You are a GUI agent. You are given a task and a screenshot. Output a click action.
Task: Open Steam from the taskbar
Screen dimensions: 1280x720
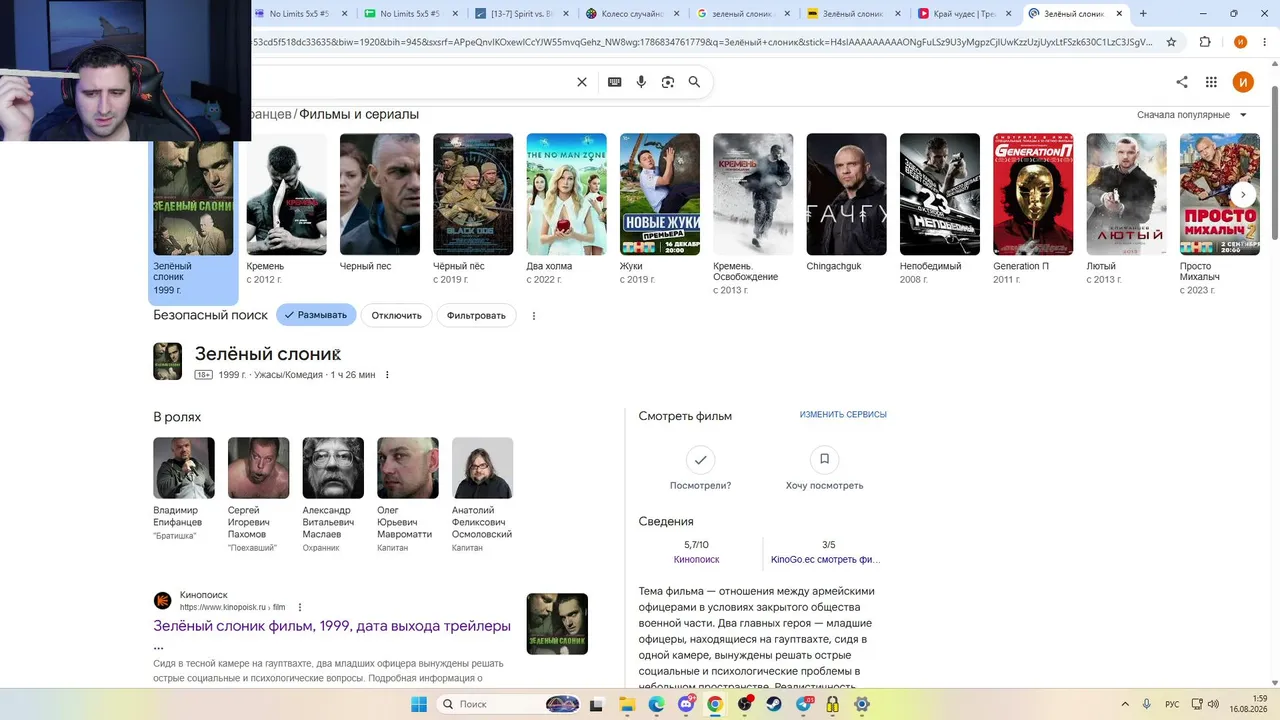774,704
